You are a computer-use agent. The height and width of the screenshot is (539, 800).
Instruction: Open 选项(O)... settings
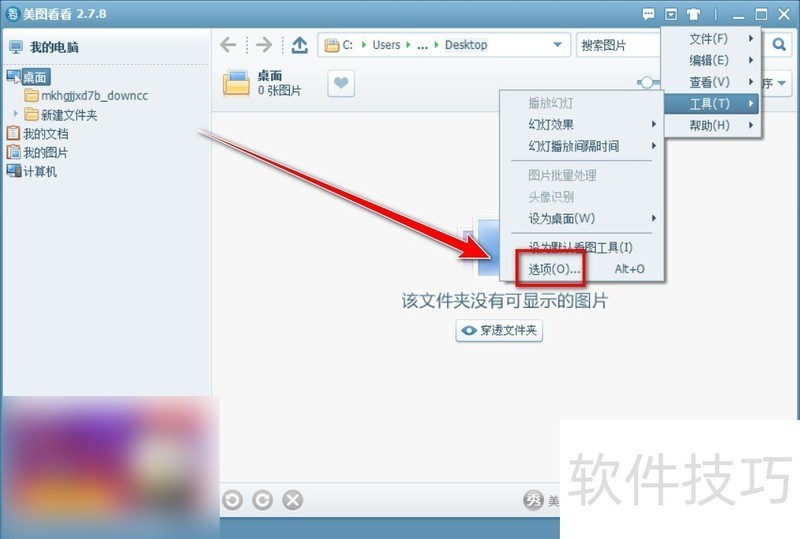[582, 269]
